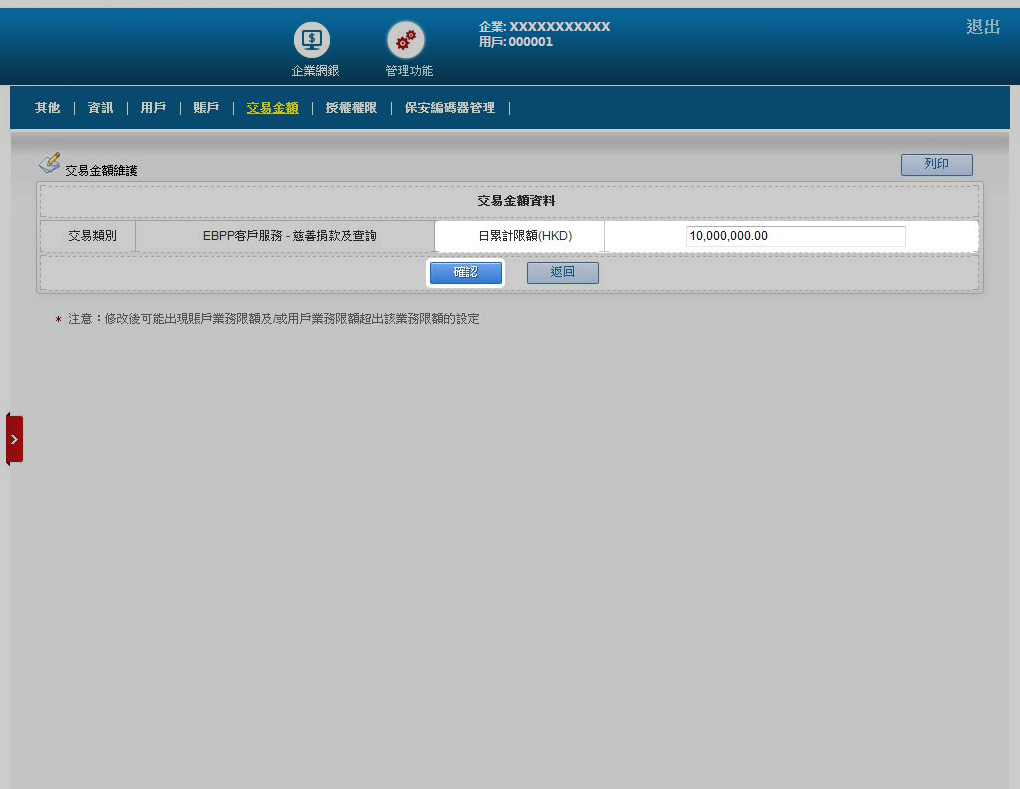Image resolution: width=1020 pixels, height=789 pixels.
Task: Go back using the 返回 button
Action: [562, 273]
